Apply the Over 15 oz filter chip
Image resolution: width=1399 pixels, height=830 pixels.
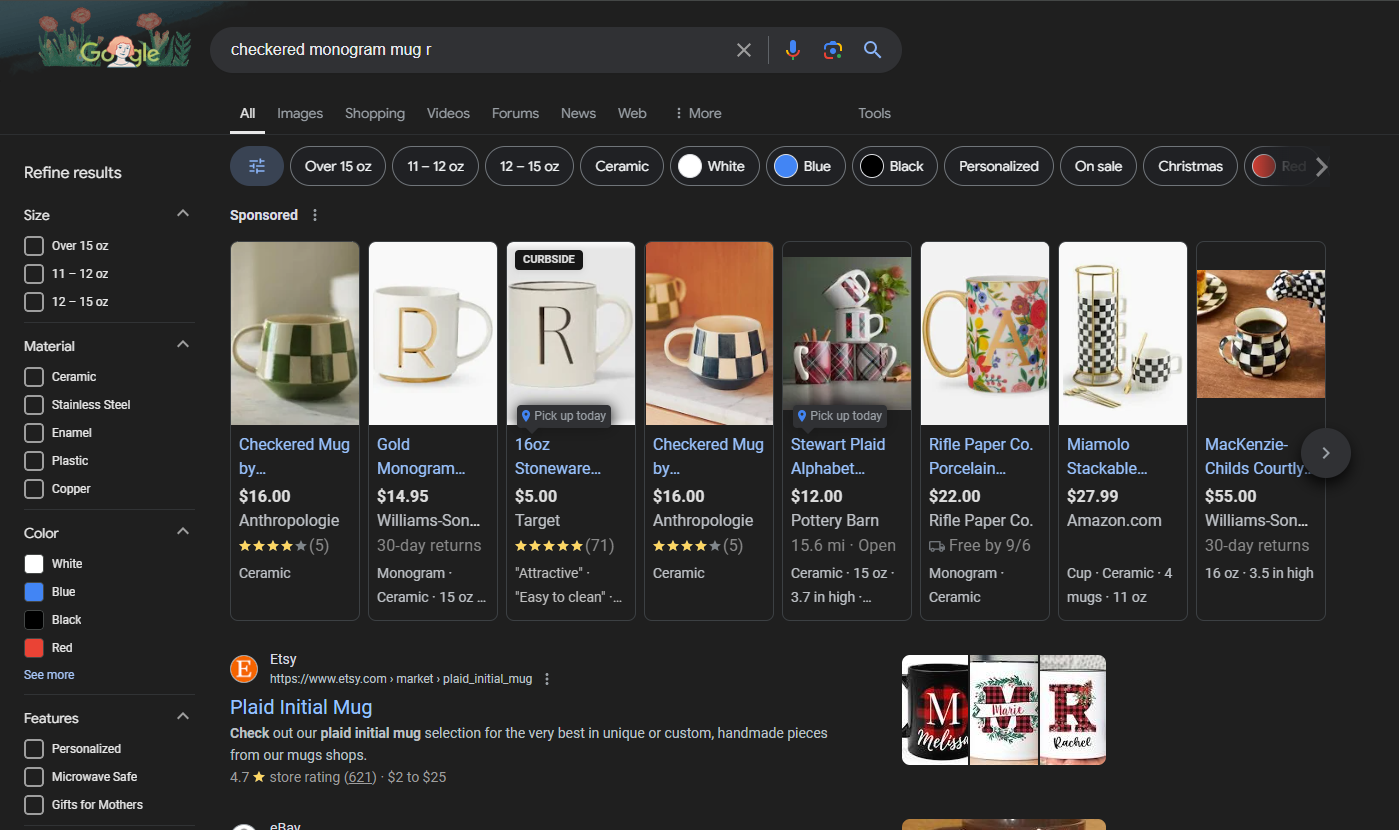(x=338, y=166)
